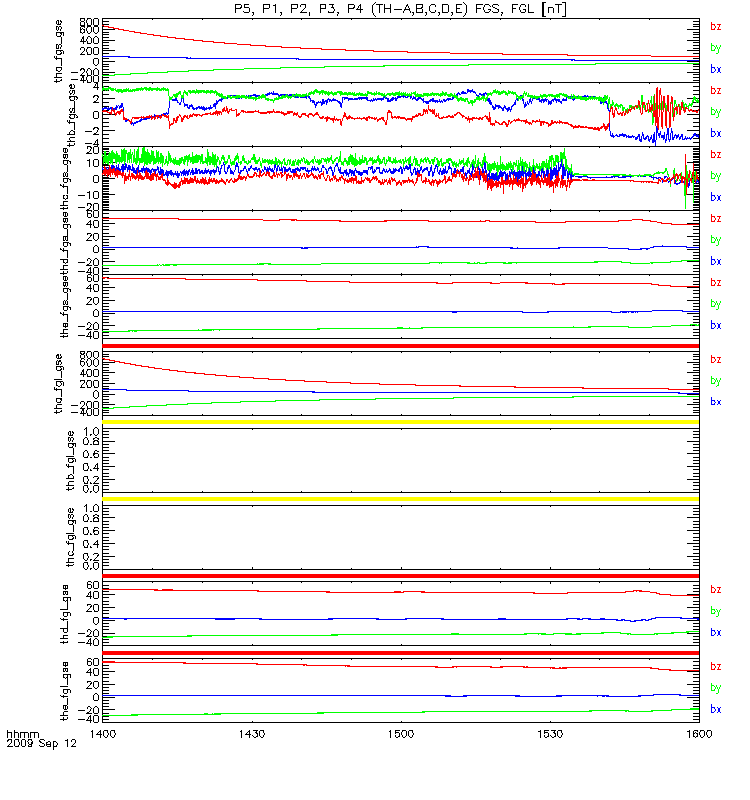
Task: Click the bx legend of thc_fgs_gse panel
Action: (716, 197)
